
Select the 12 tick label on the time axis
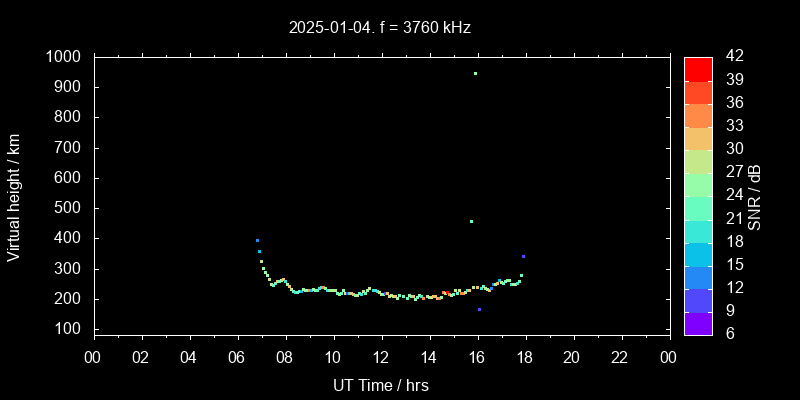click(x=381, y=356)
